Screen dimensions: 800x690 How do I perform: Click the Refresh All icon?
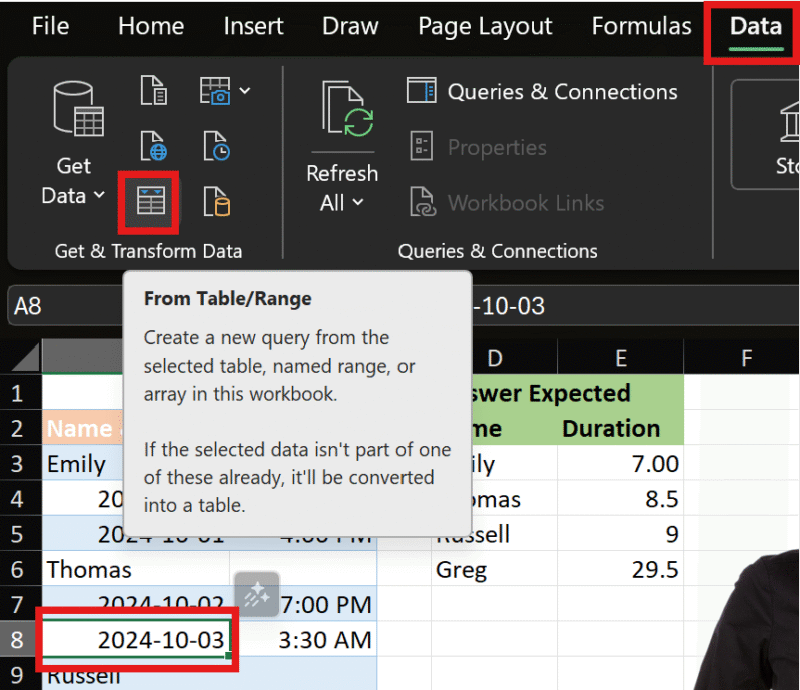coord(342,105)
